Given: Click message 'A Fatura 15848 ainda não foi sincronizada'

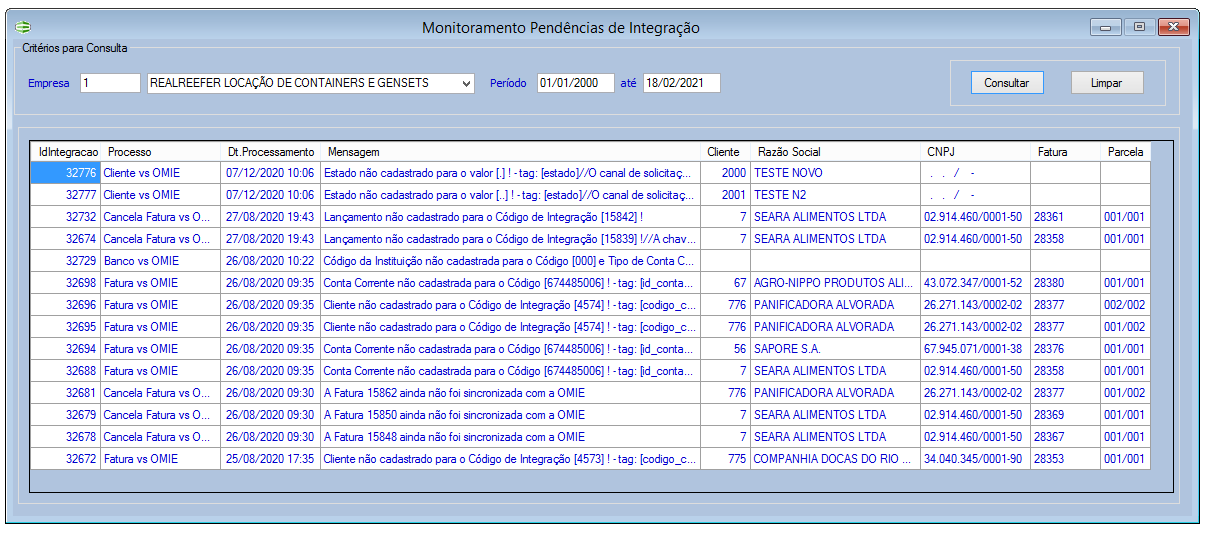Looking at the screenshot, I should click(511, 437).
